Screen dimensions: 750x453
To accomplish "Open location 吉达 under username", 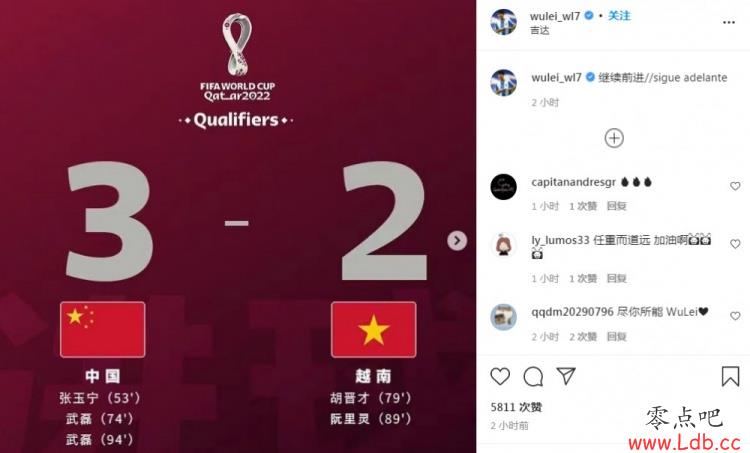I will (540, 30).
